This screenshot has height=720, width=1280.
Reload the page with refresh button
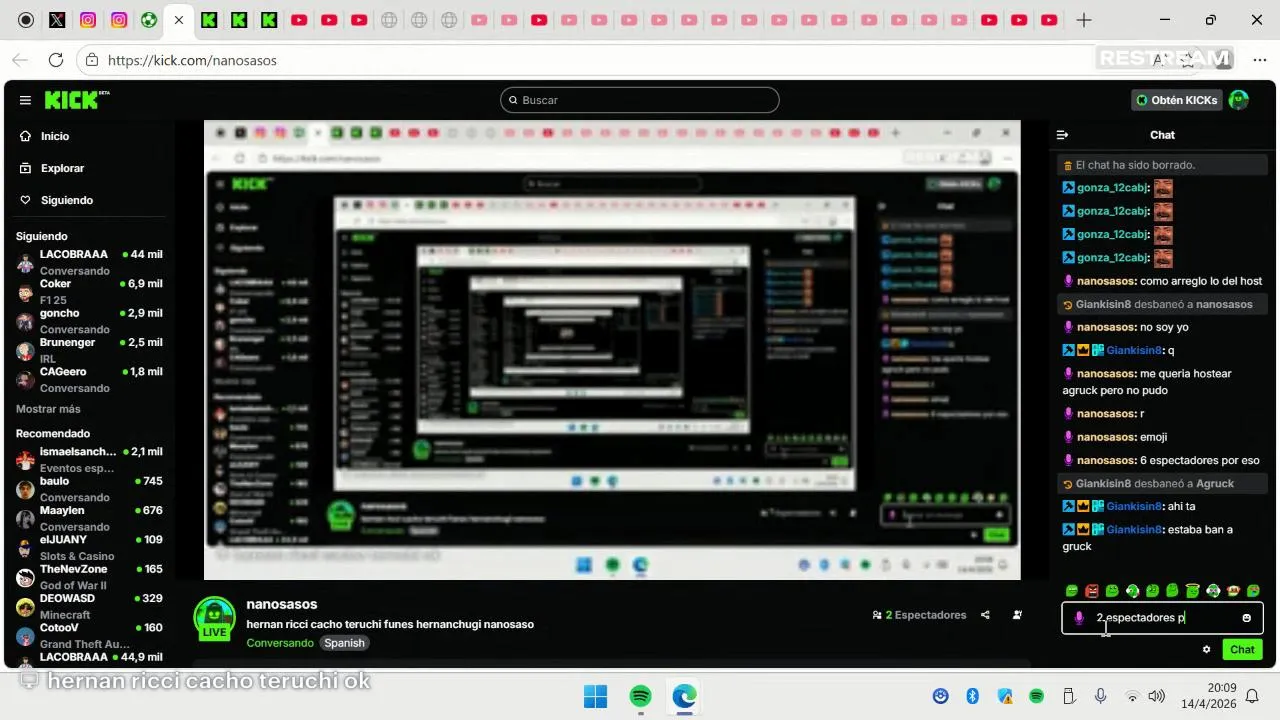click(x=56, y=60)
